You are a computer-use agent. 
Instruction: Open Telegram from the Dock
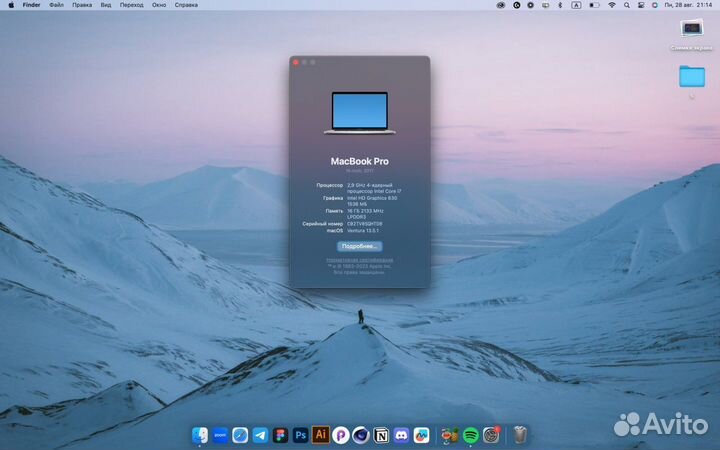260,435
